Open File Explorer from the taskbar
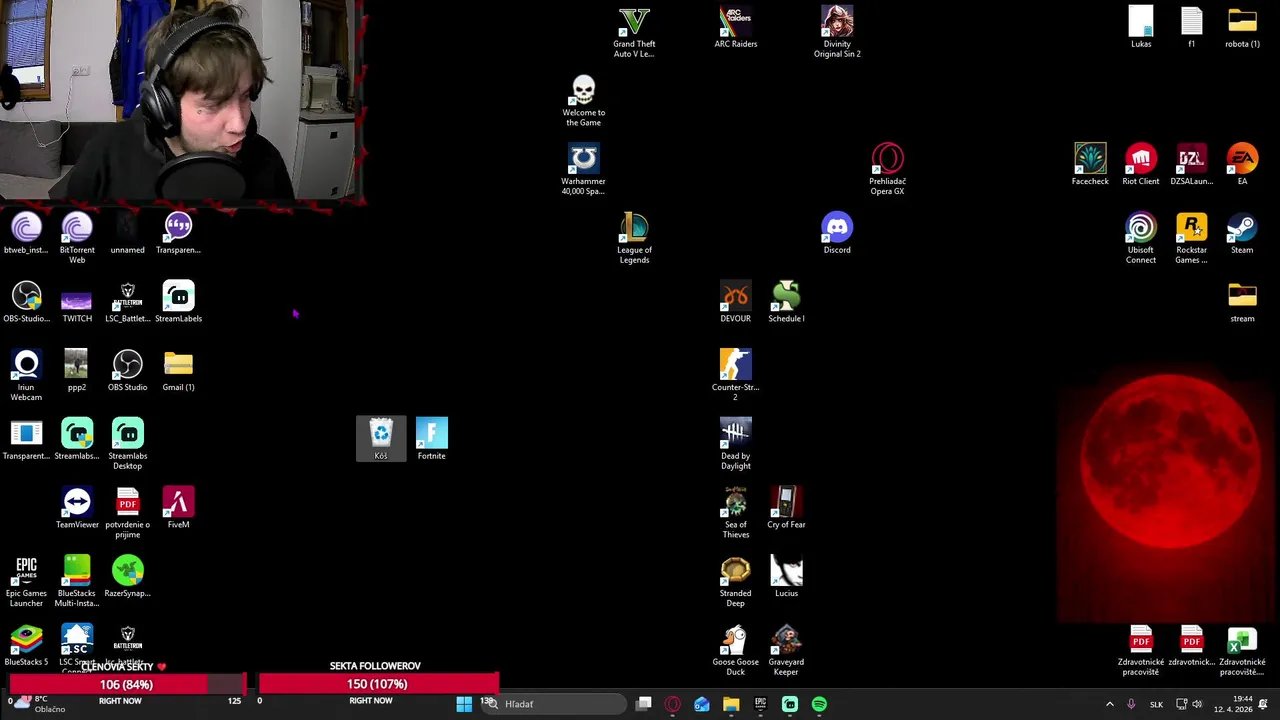The width and height of the screenshot is (1280, 720). [x=731, y=704]
